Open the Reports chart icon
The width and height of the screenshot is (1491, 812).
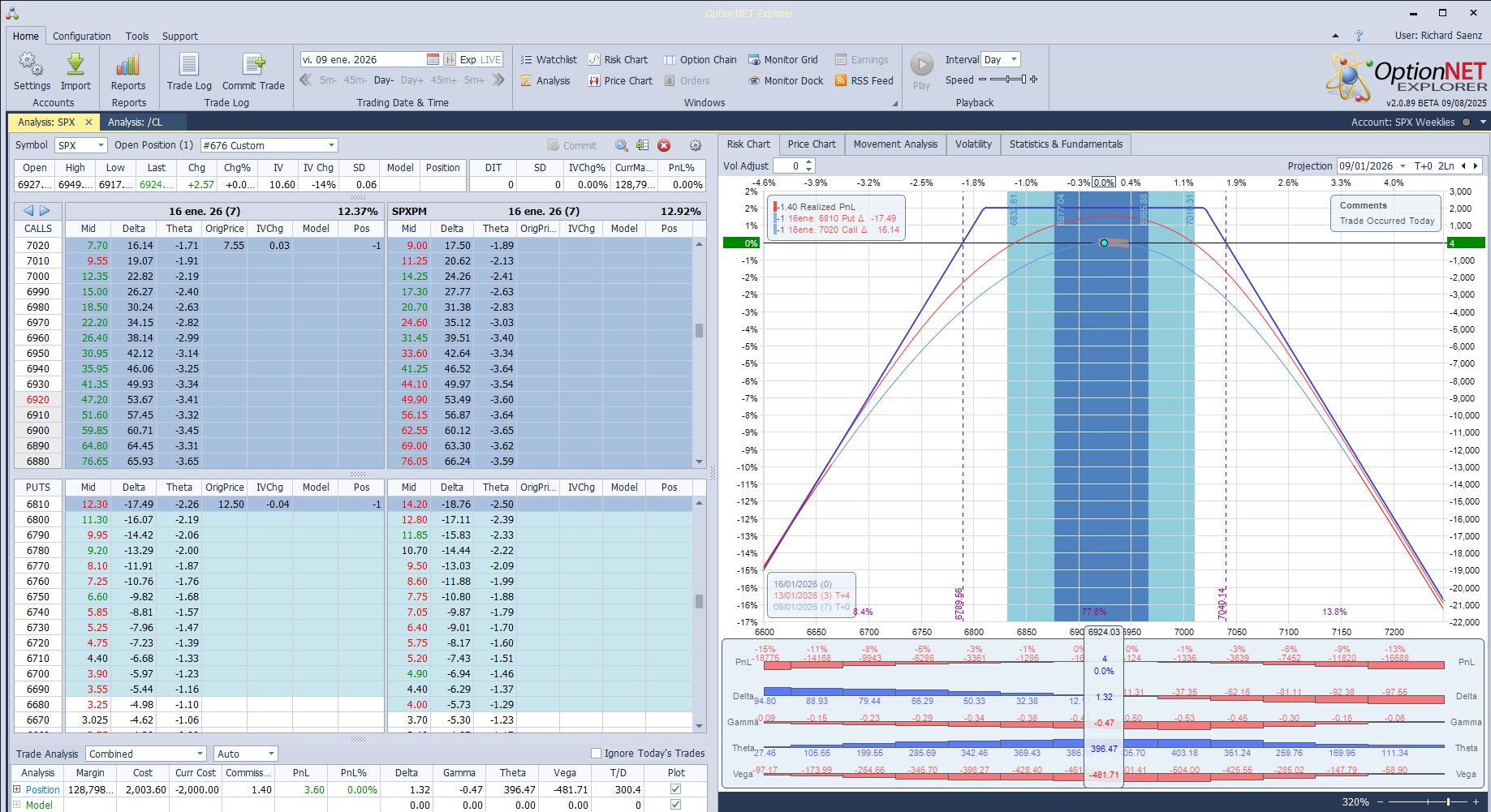[128, 66]
